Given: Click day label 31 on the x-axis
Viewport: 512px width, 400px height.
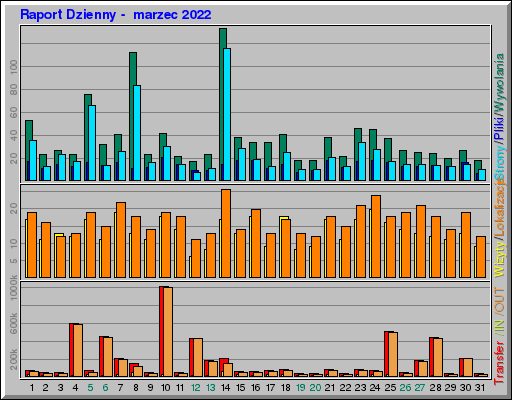Looking at the screenshot, I should coord(480,388).
